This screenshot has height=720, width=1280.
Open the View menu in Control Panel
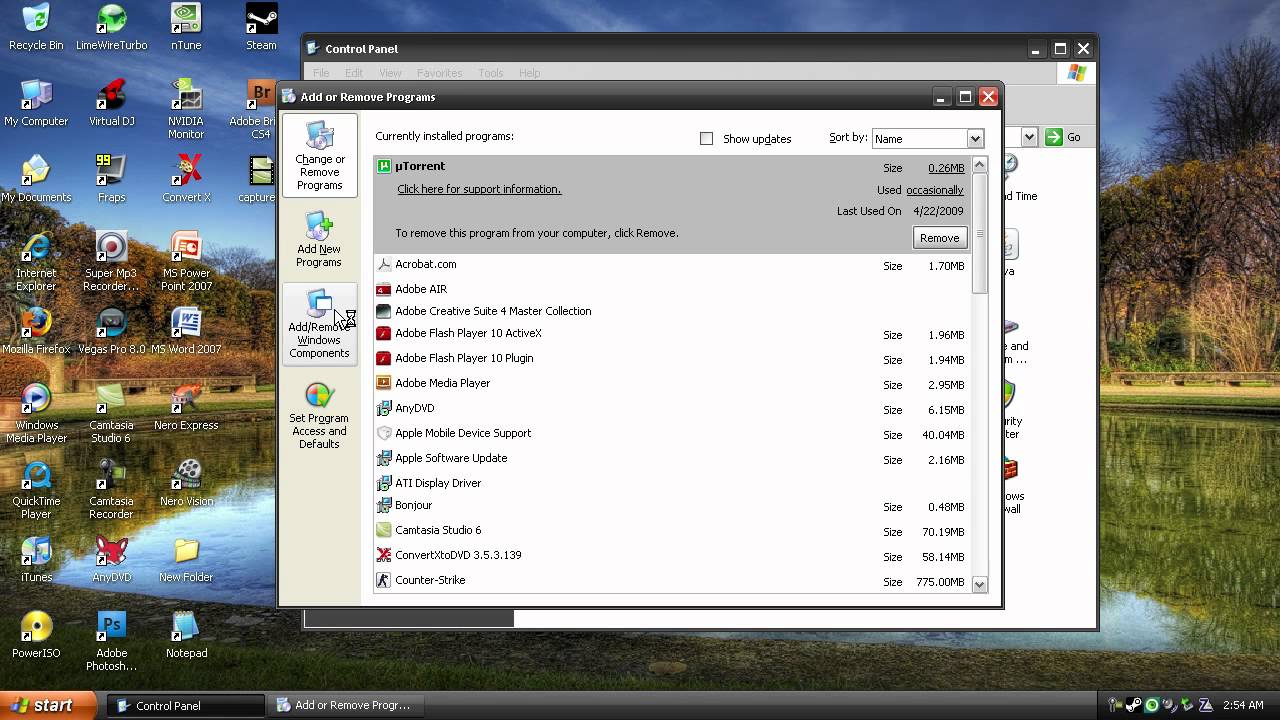click(390, 73)
